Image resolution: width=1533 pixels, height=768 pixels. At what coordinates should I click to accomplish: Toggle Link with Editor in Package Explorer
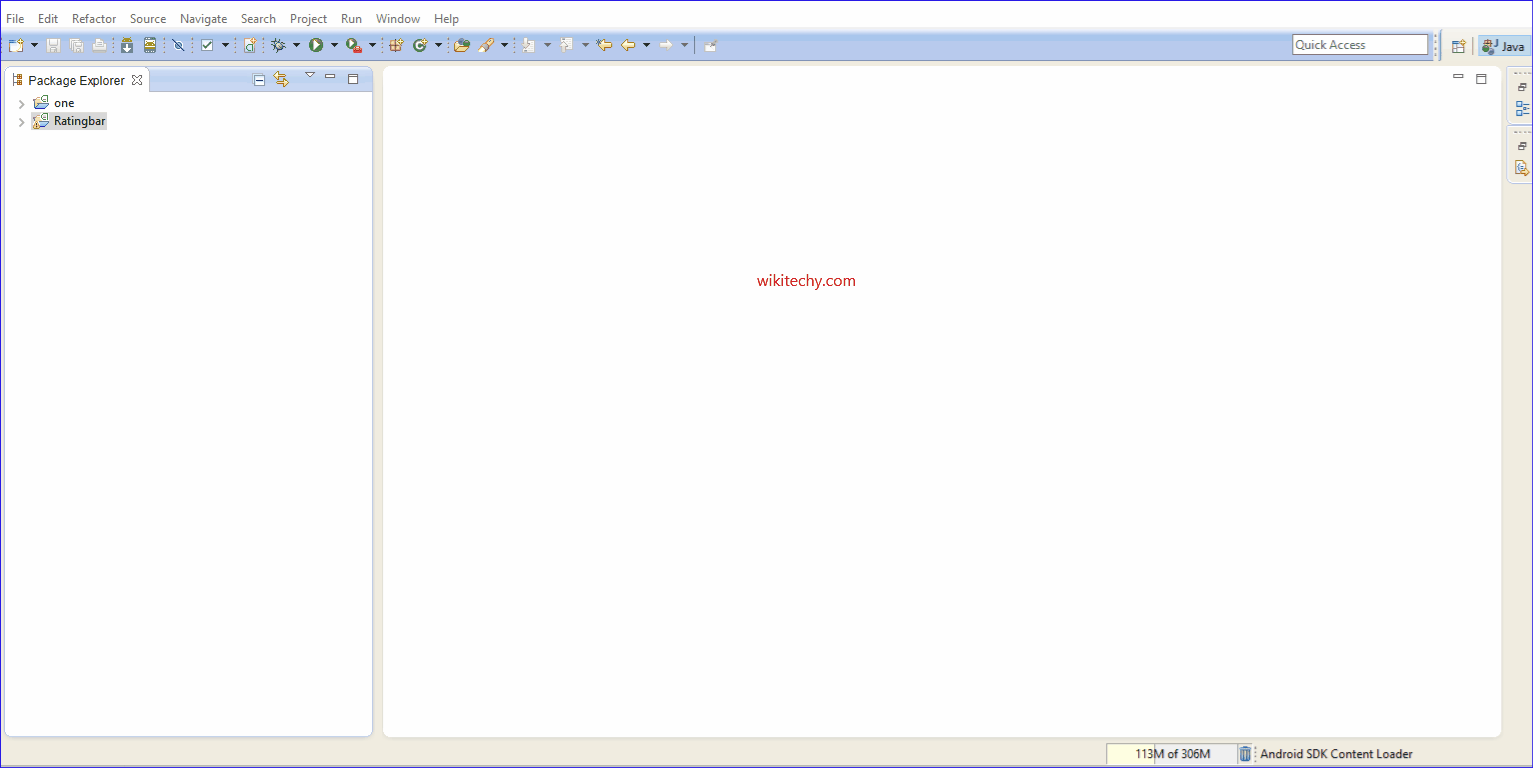[x=281, y=80]
